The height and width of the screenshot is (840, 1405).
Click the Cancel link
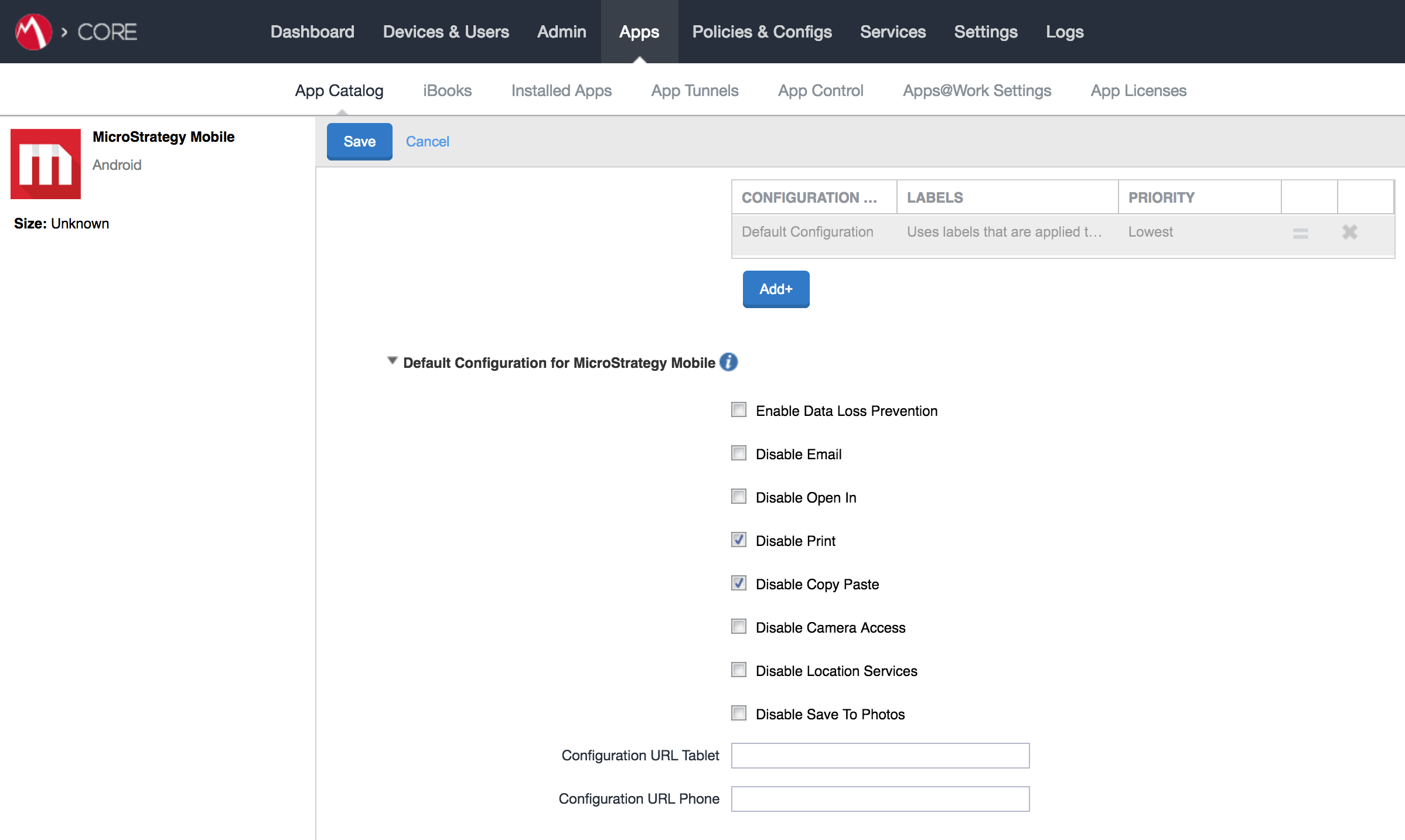(x=427, y=141)
